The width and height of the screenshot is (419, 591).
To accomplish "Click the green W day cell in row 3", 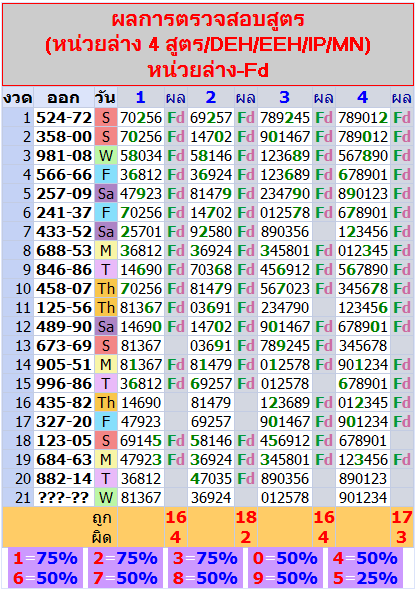I will coord(106,156).
